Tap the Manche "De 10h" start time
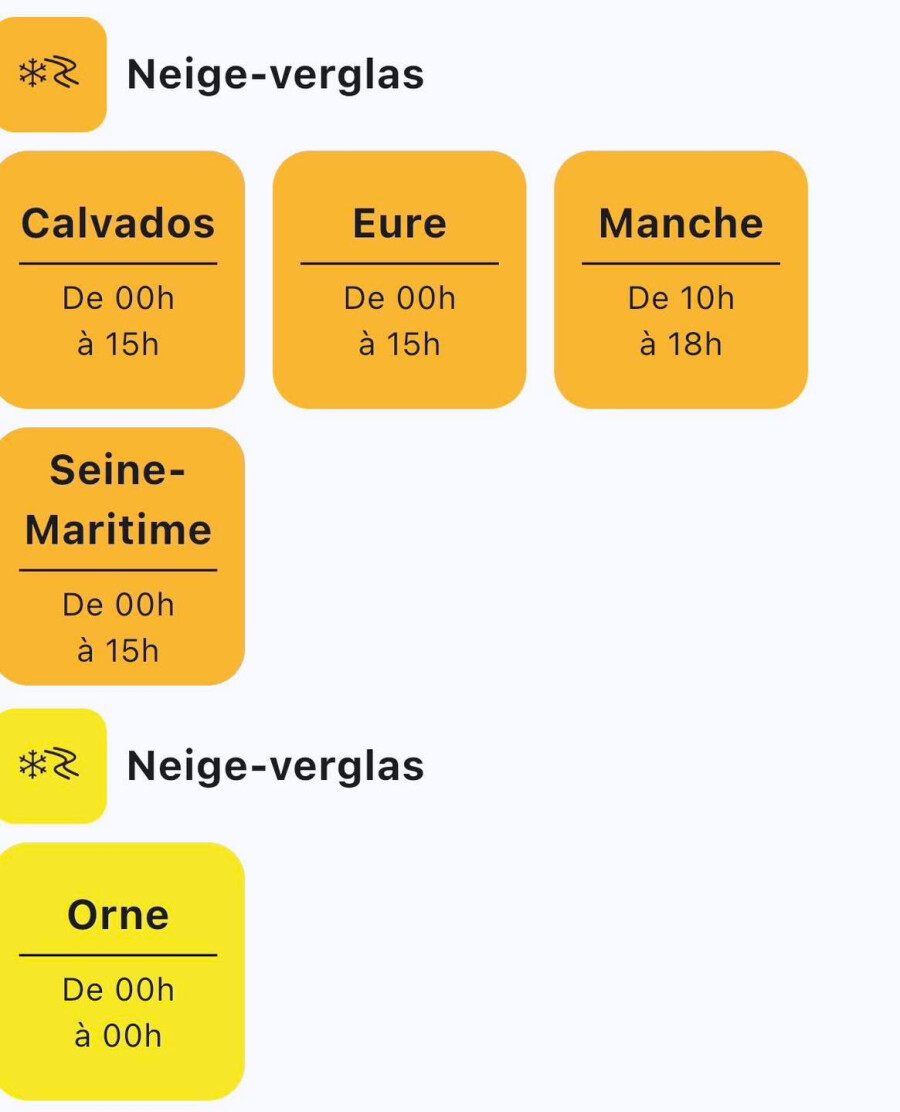This screenshot has height=1112, width=900. (x=681, y=298)
